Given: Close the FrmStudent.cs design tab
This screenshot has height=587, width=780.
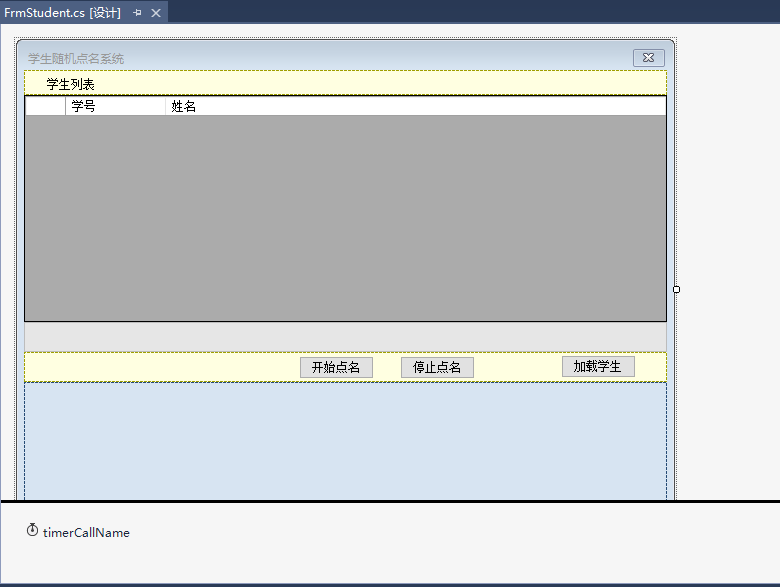Looking at the screenshot, I should click(156, 13).
